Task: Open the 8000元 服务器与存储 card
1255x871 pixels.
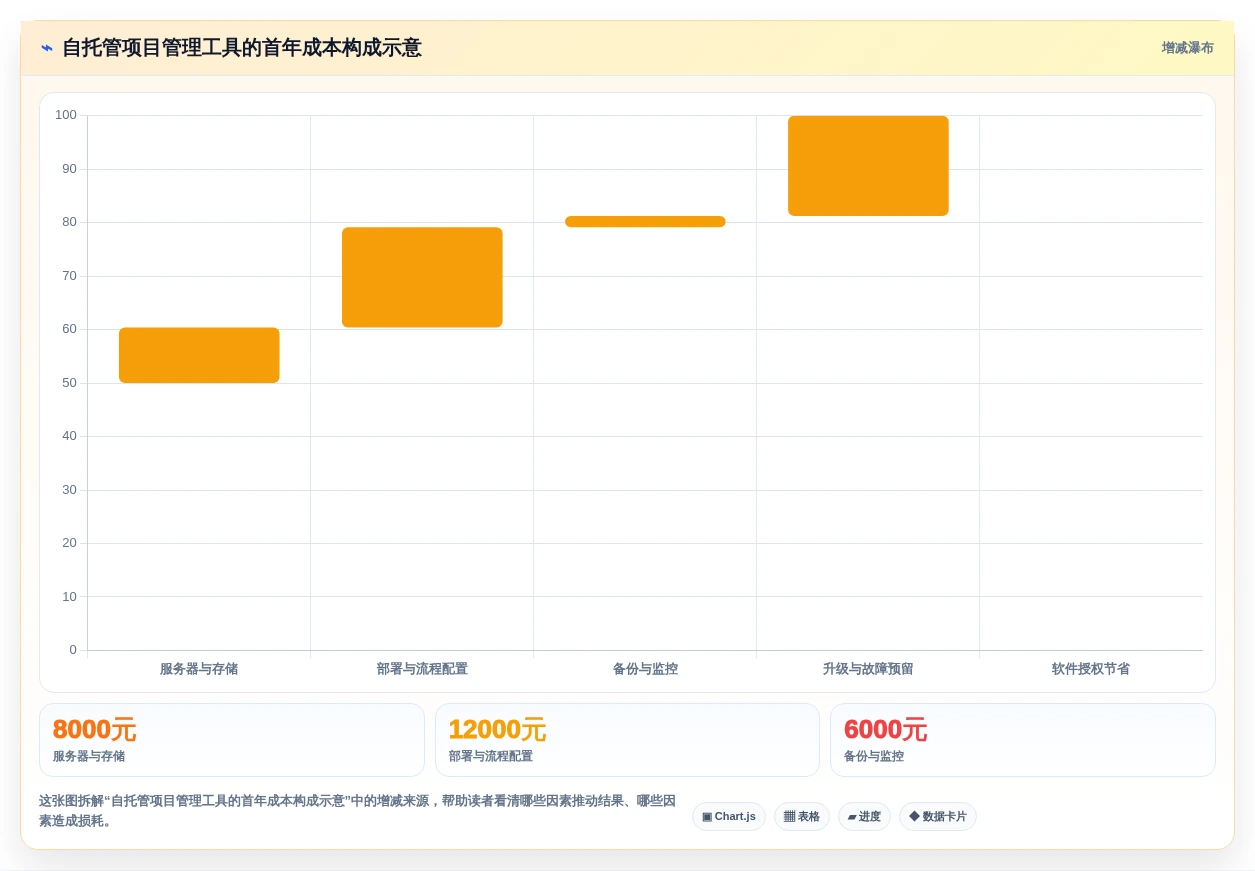Action: click(232, 740)
